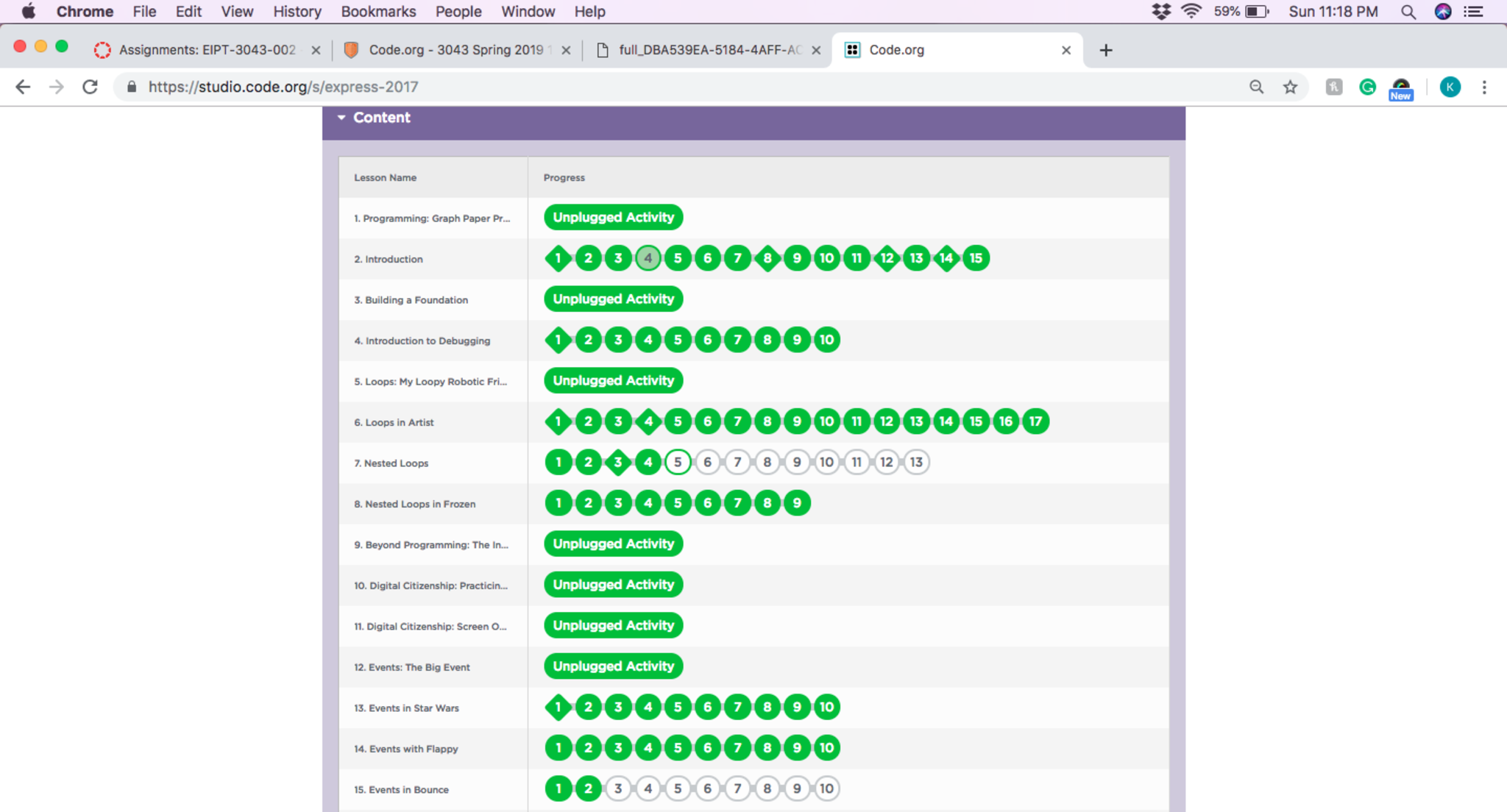Click Unplugged Activity for Building a Foundation
1507x812 pixels.
click(x=613, y=299)
